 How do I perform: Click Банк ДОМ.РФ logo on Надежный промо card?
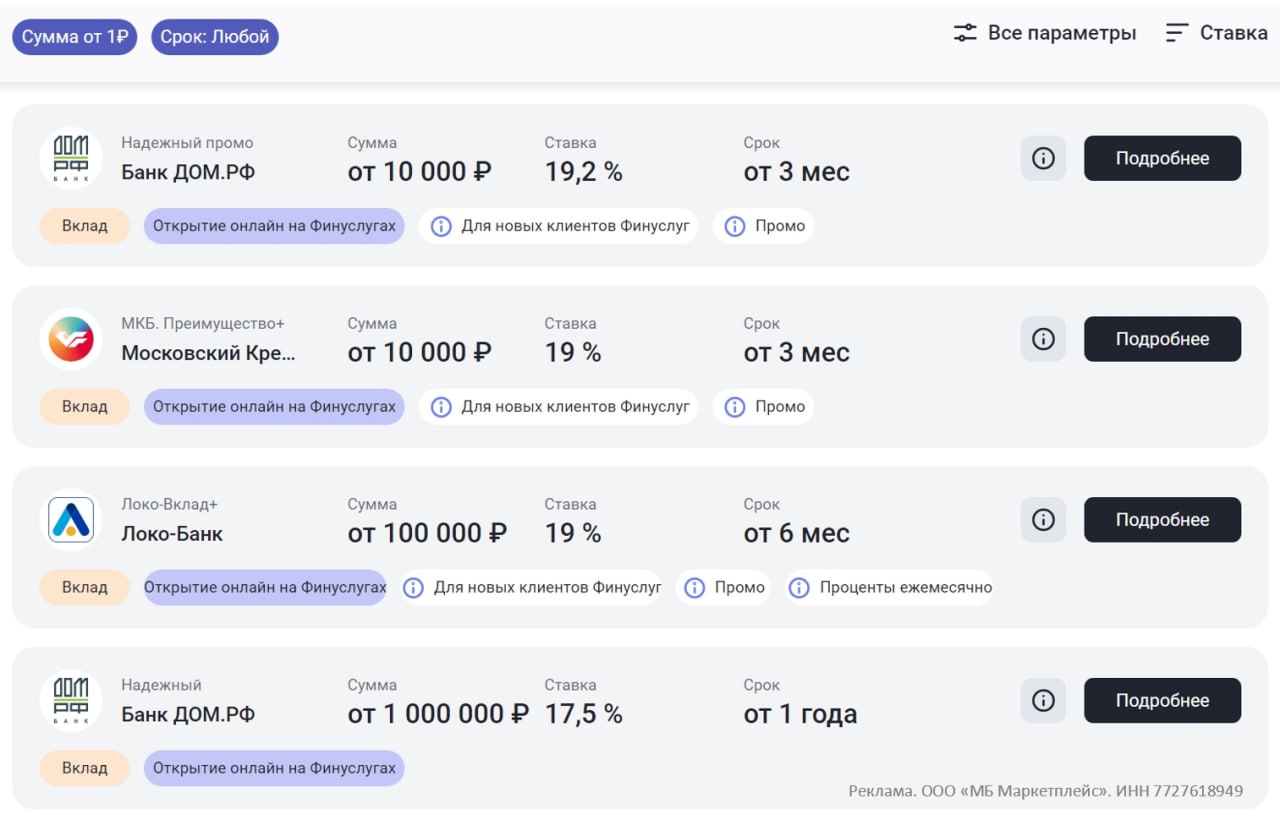[x=71, y=158]
